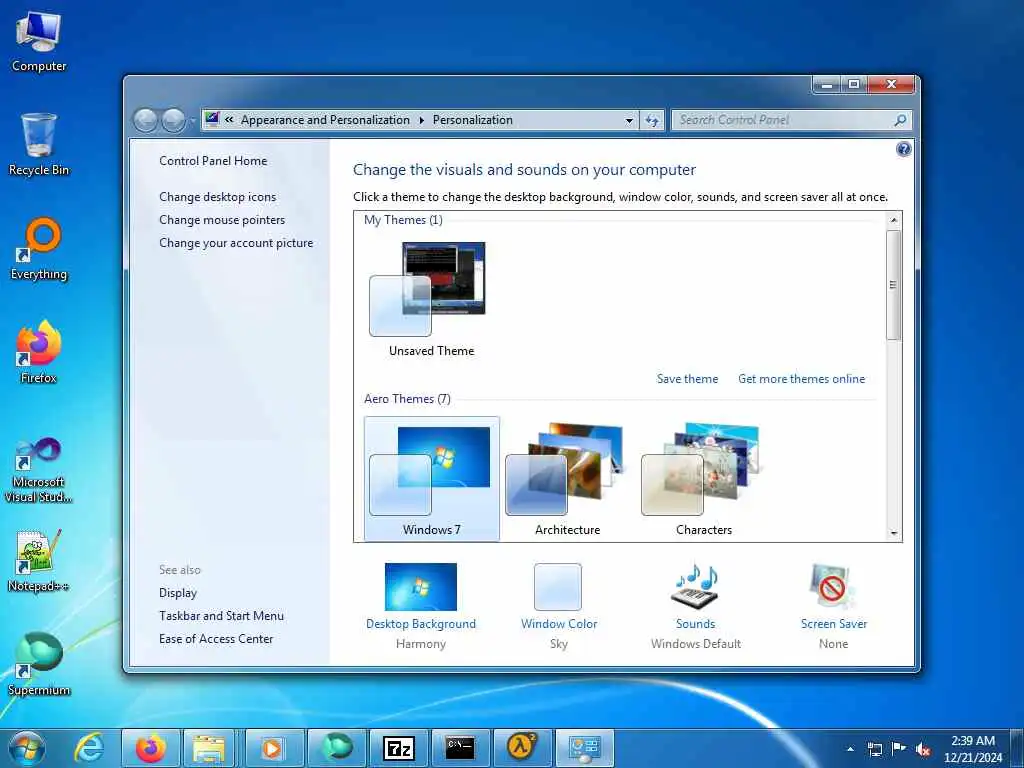Launch Internet Explorer from the taskbar
Viewport: 1024px width, 768px height.
89,748
